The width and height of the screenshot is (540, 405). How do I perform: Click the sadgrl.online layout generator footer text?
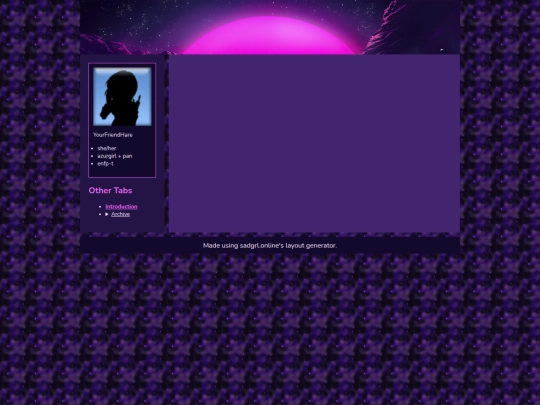click(270, 246)
